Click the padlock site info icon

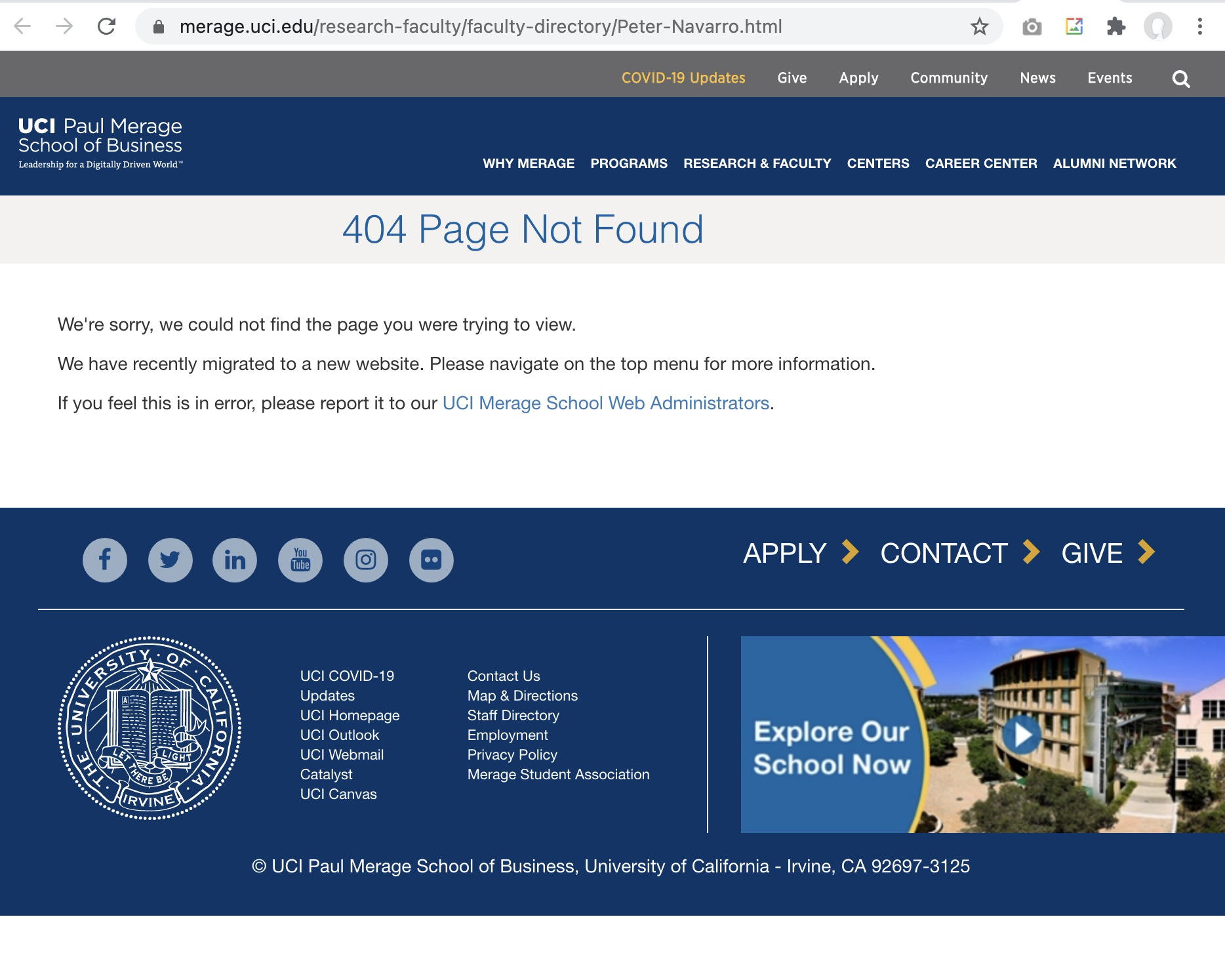point(158,27)
